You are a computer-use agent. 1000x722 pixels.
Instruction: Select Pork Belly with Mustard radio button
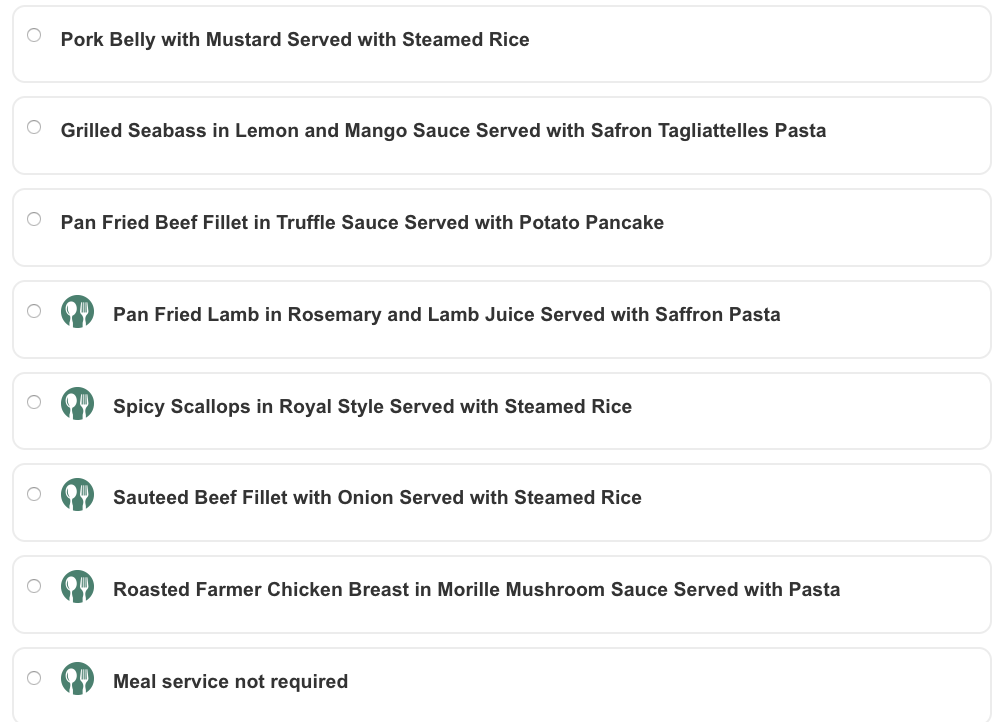[34, 35]
